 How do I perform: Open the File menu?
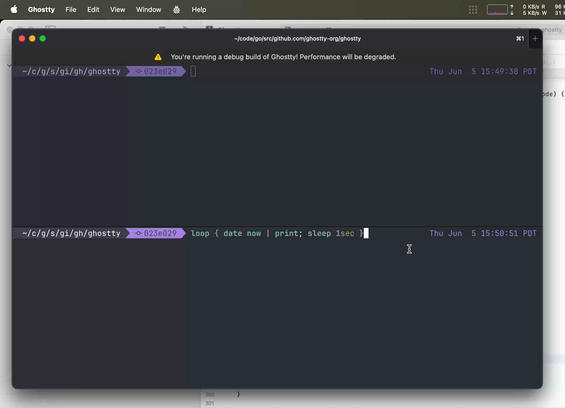point(71,10)
